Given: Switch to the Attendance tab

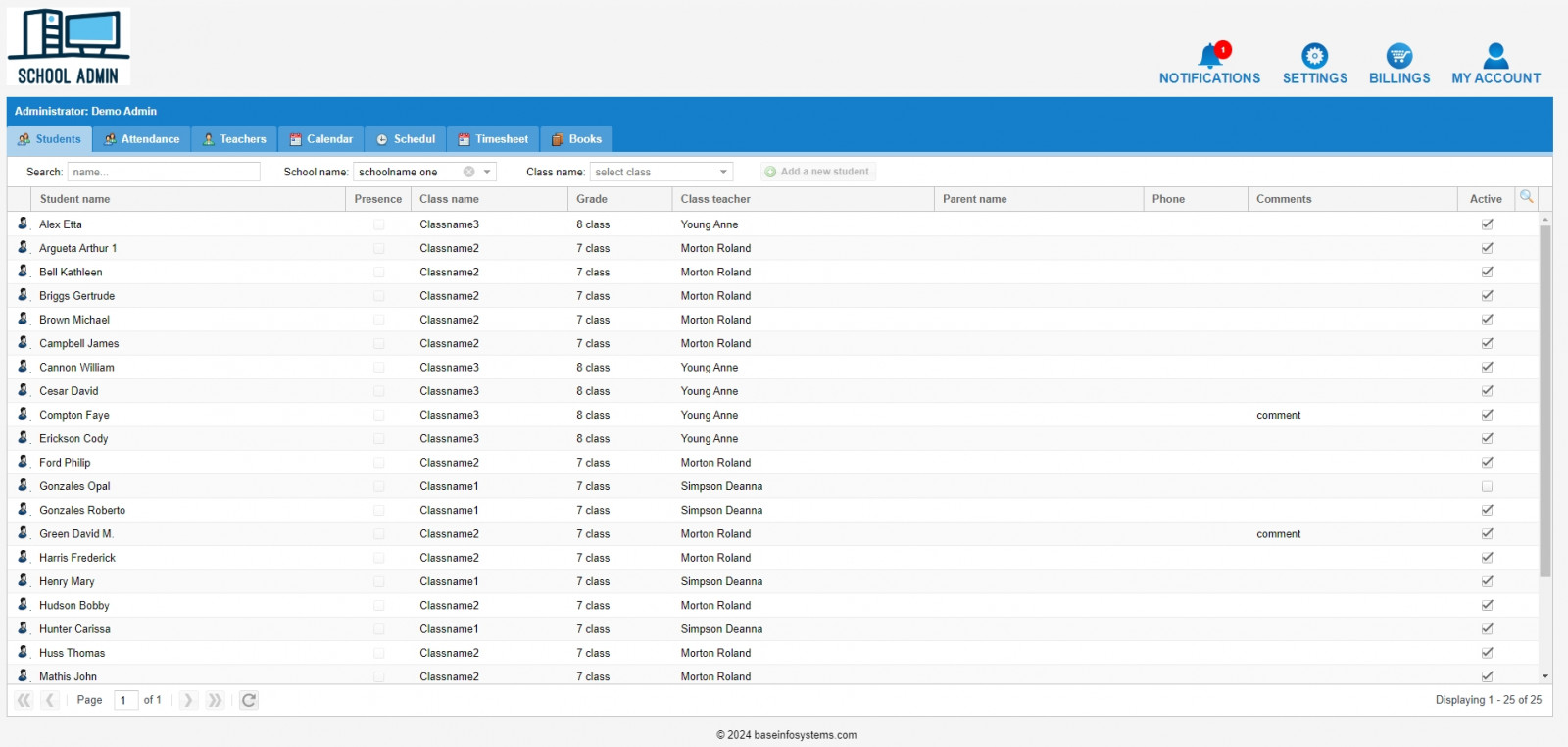Looking at the screenshot, I should [142, 139].
